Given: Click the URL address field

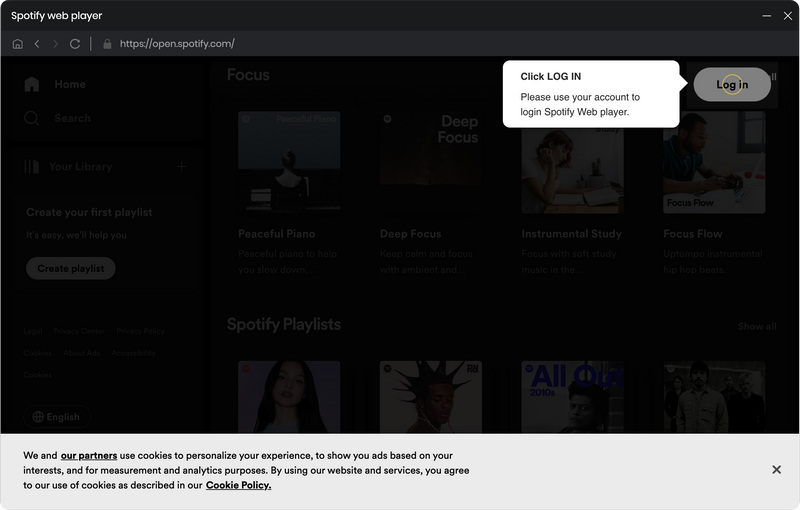Looking at the screenshot, I should [x=177, y=44].
